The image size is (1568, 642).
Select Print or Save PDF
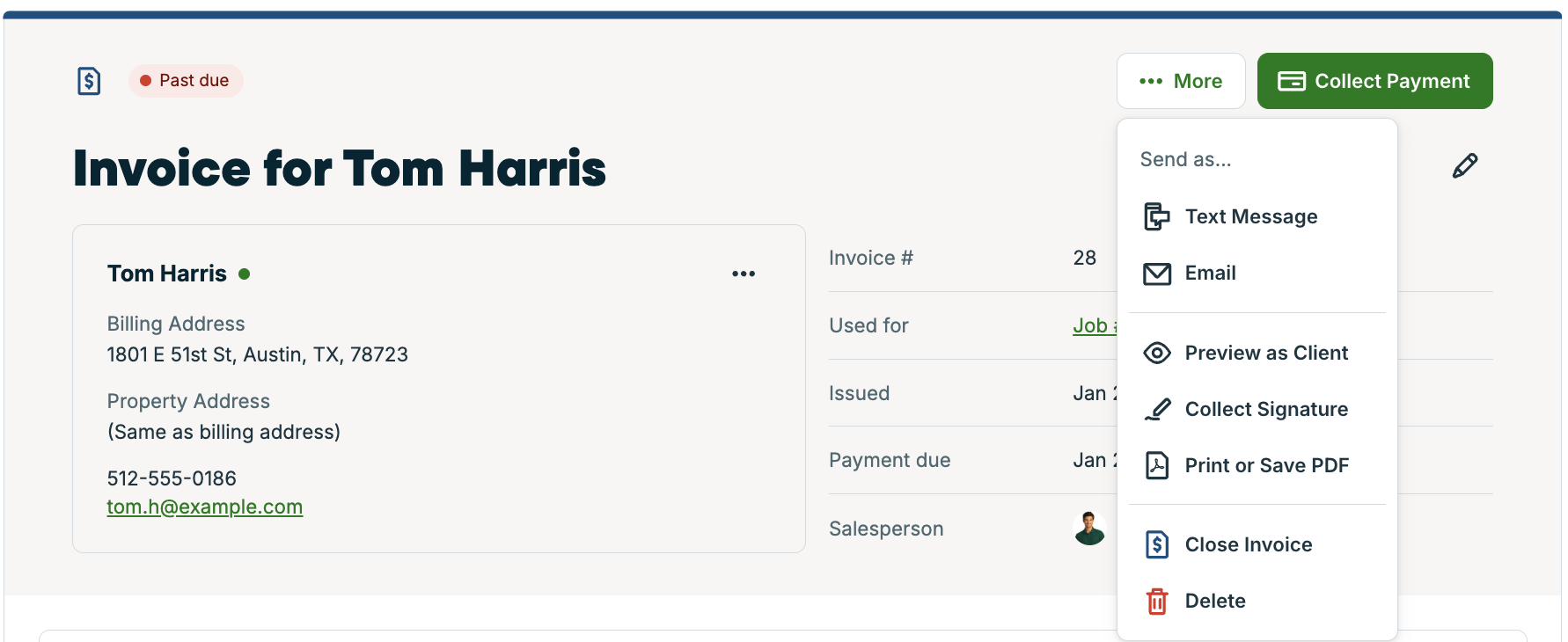click(x=1265, y=465)
